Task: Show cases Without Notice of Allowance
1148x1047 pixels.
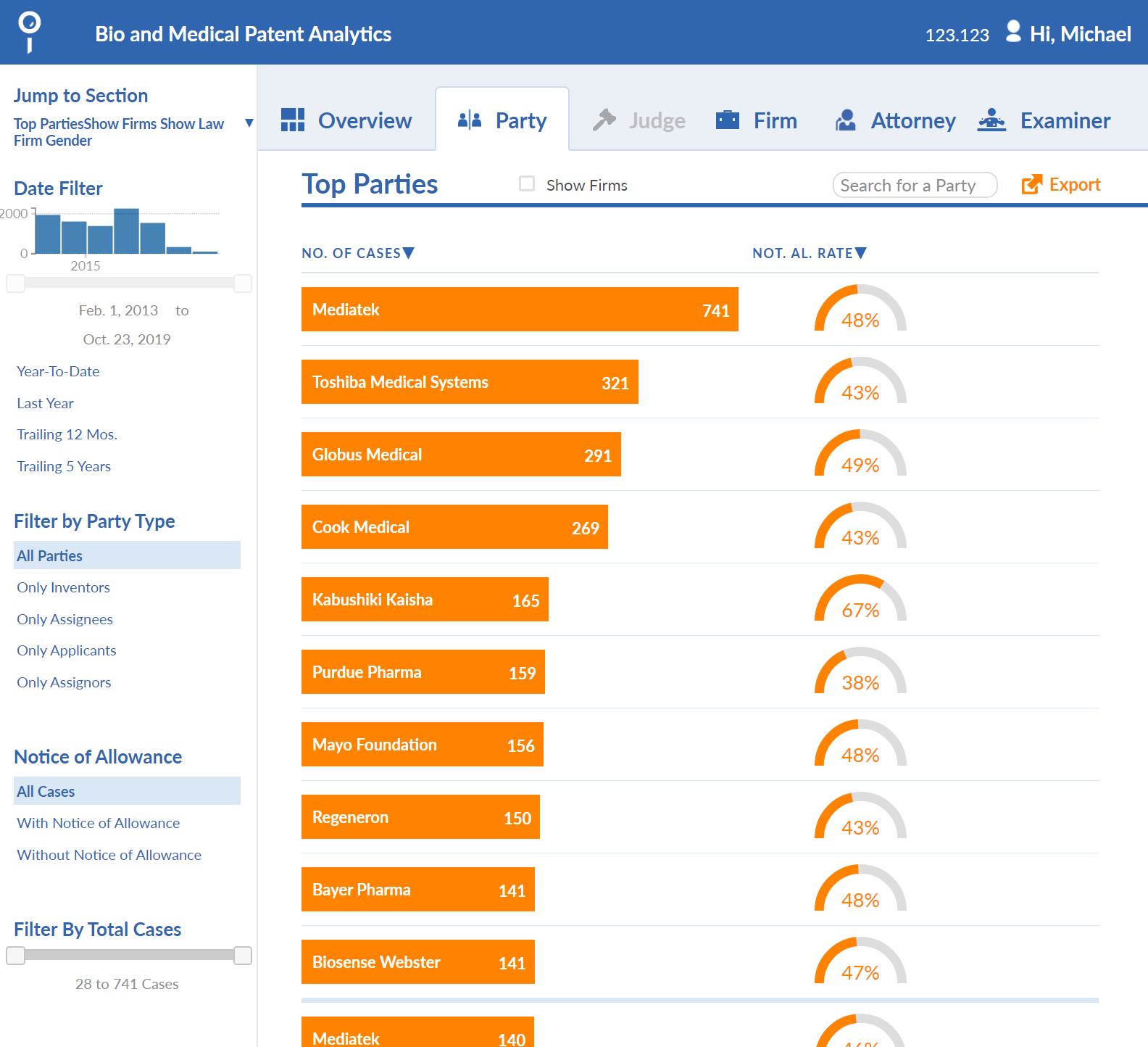Action: coord(109,855)
